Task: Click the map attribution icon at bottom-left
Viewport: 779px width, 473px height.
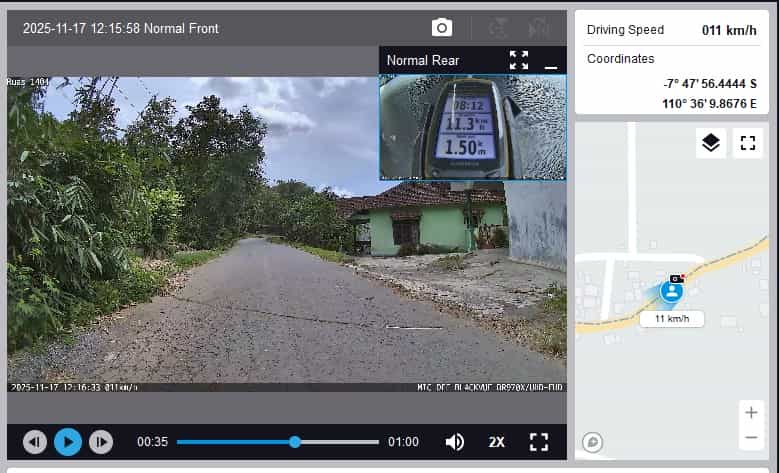Action: click(592, 442)
